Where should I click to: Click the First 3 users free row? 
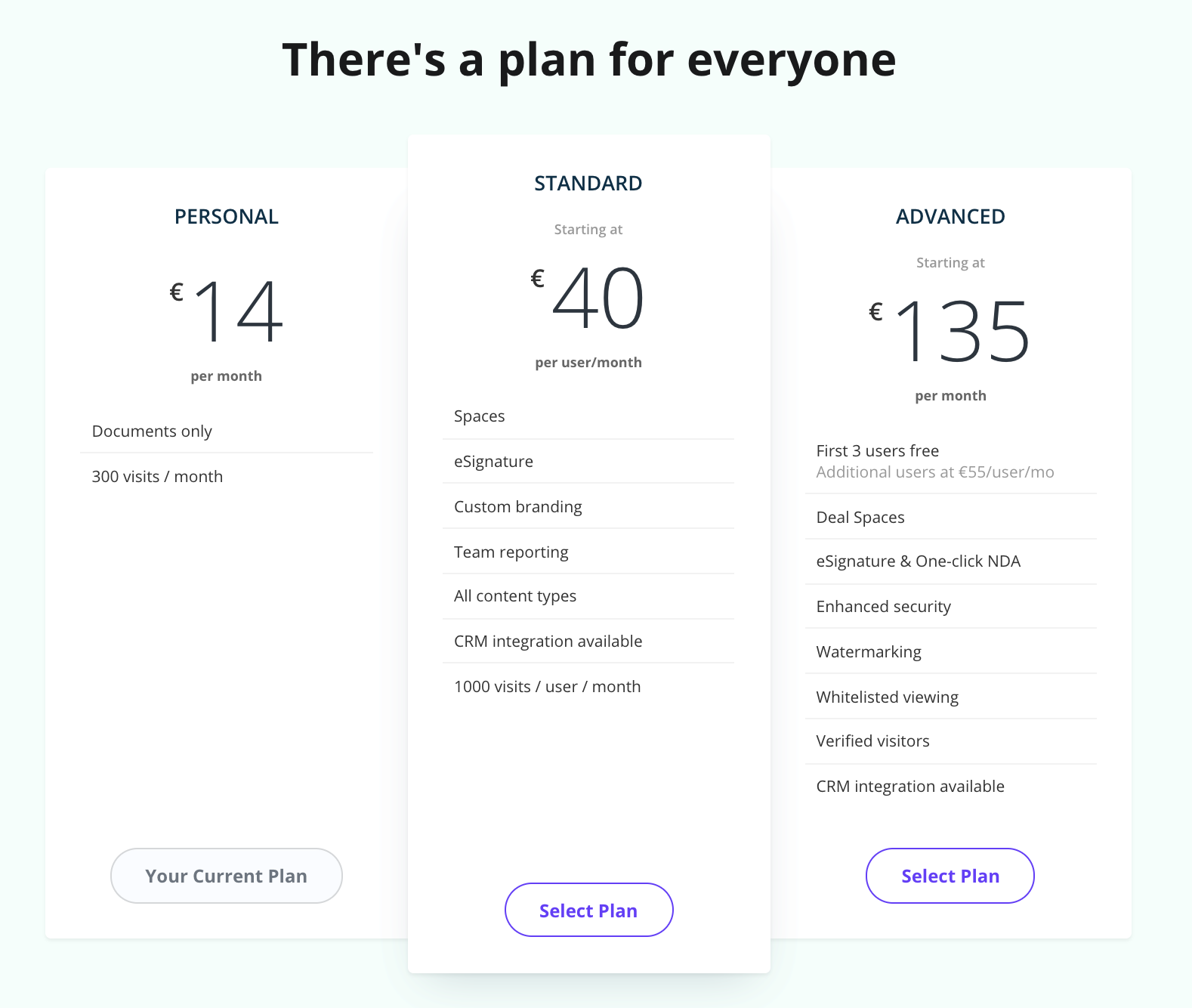coord(951,461)
